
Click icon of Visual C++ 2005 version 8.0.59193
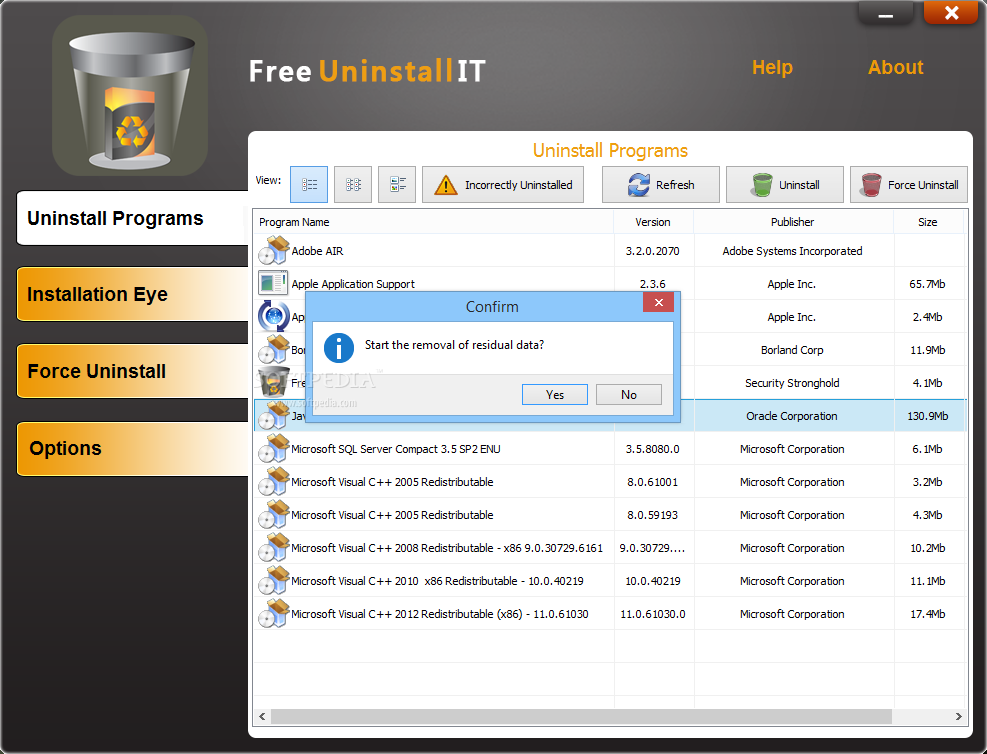274,514
